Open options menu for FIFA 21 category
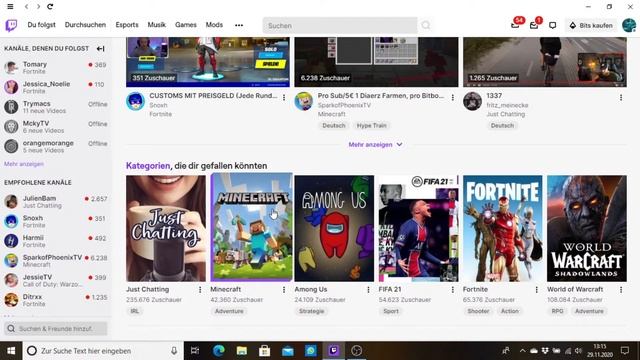Image resolution: width=640 pixels, height=360 pixels. [453, 290]
